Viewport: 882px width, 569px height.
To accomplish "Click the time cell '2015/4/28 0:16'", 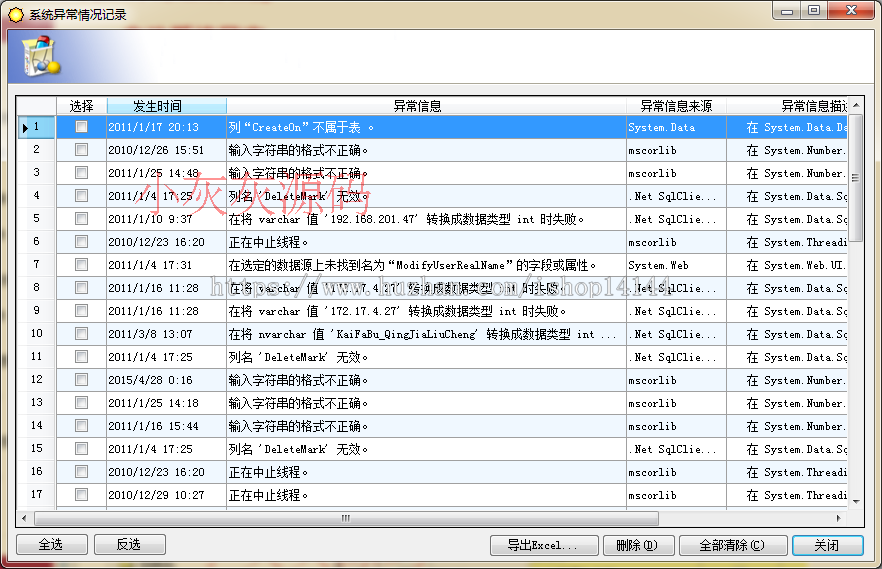I will click(166, 380).
